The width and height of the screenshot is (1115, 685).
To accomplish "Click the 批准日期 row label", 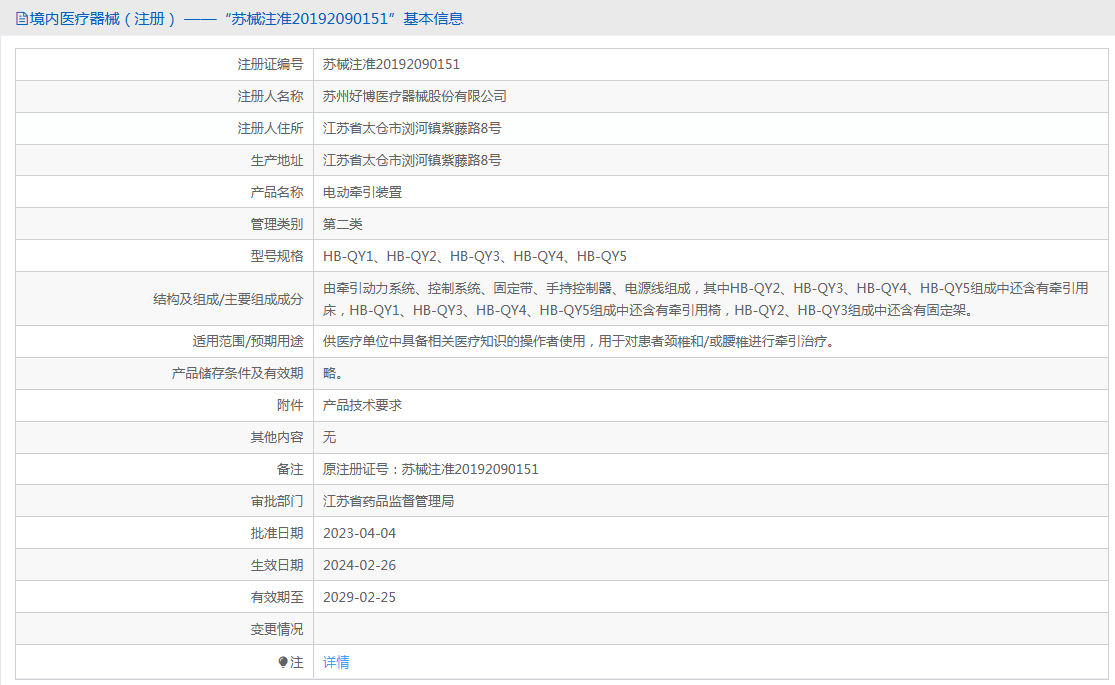I will point(277,534).
